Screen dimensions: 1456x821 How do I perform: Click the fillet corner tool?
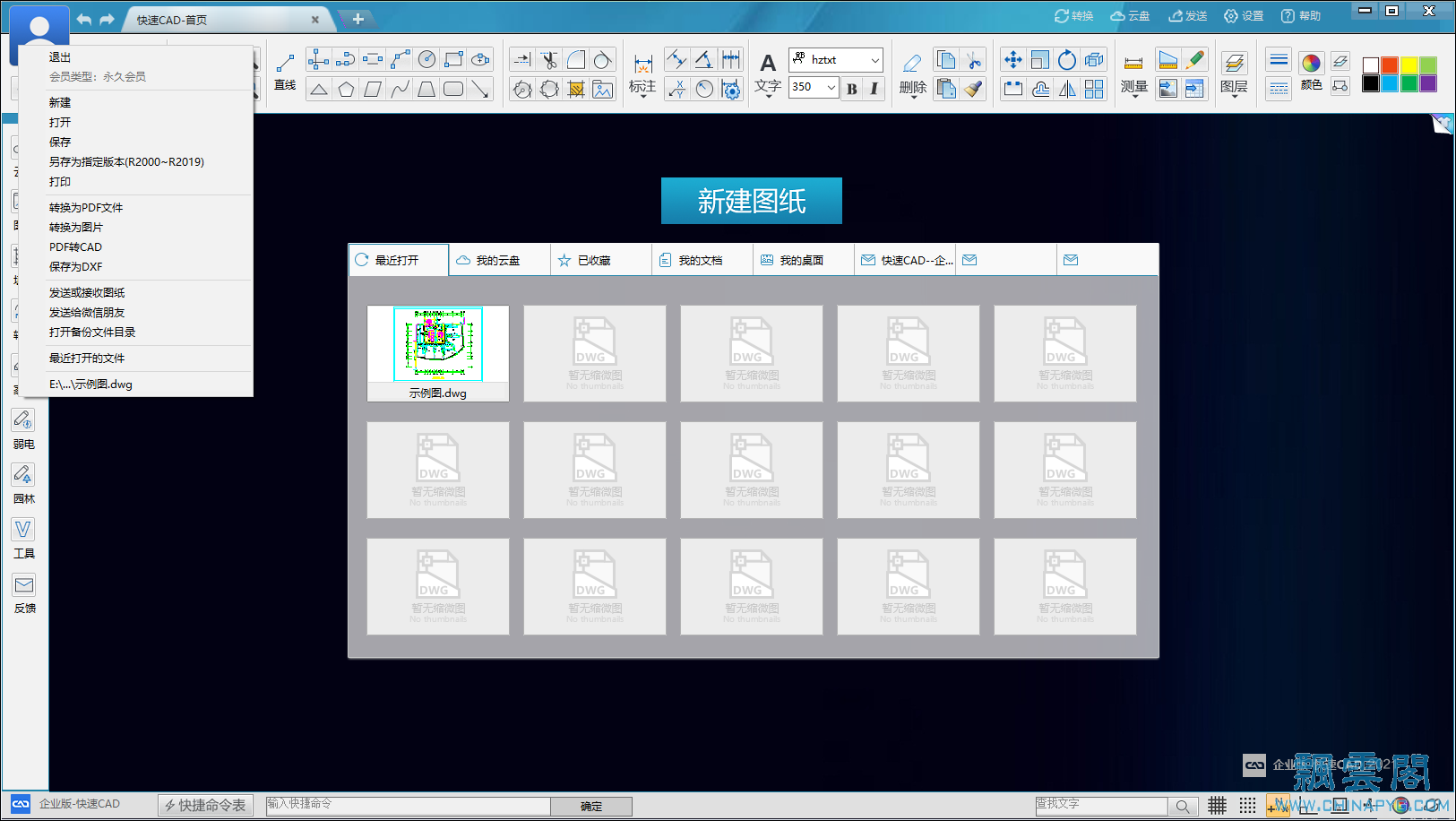tap(576, 60)
